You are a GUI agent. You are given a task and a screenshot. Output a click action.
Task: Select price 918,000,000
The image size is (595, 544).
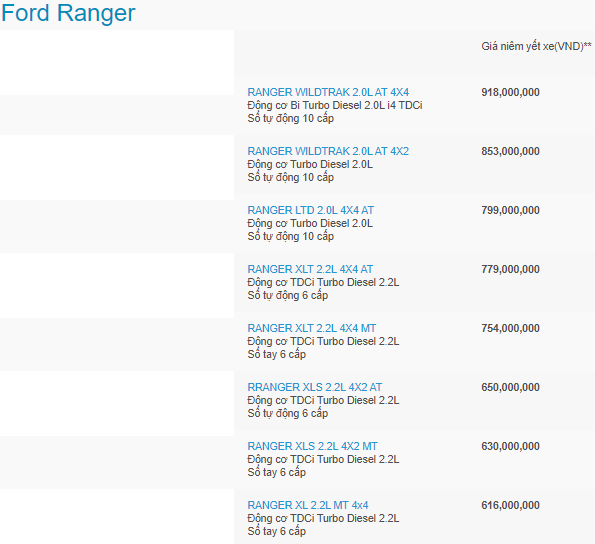click(510, 92)
